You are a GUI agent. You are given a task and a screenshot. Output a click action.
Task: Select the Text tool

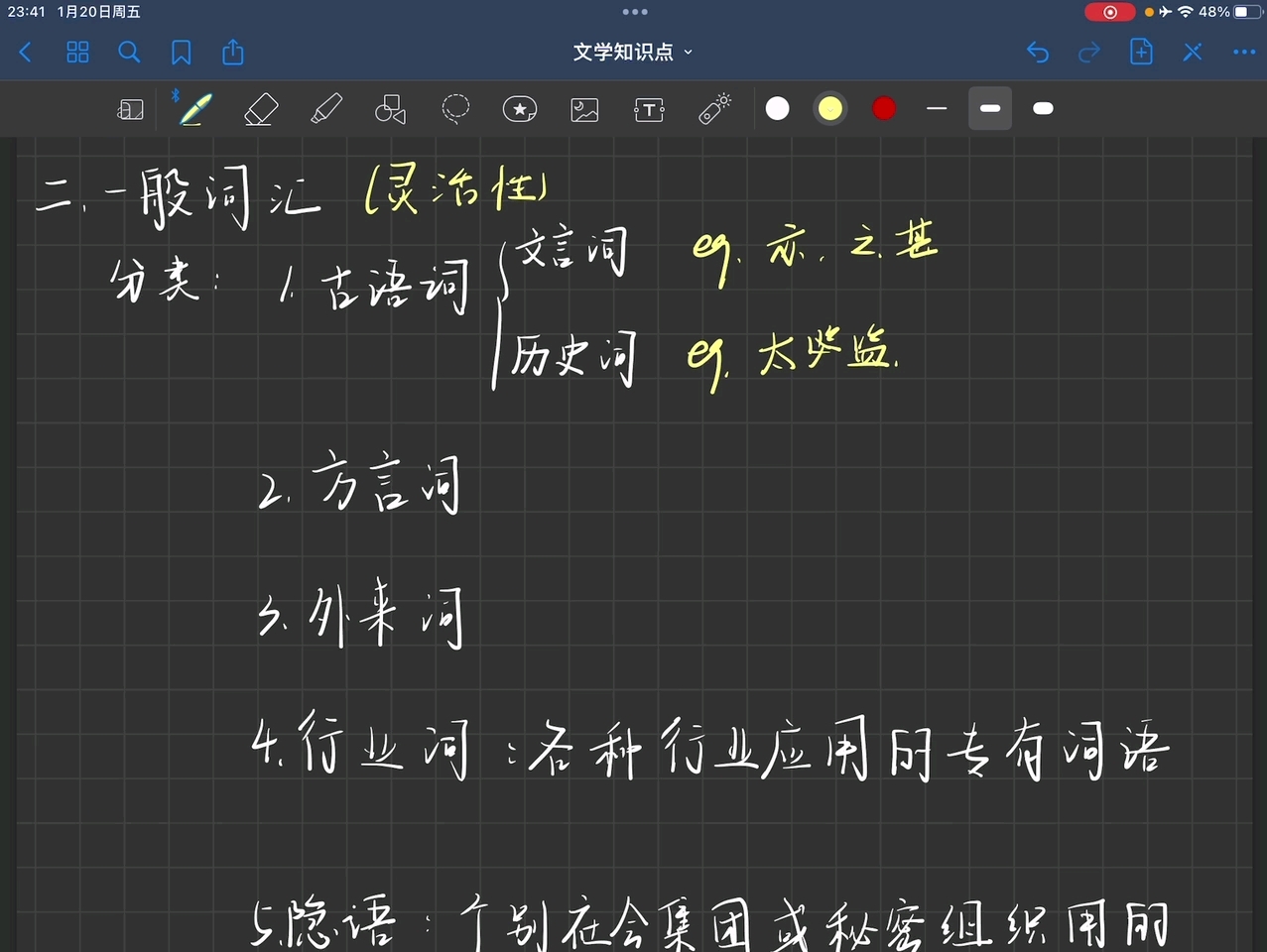[x=650, y=109]
